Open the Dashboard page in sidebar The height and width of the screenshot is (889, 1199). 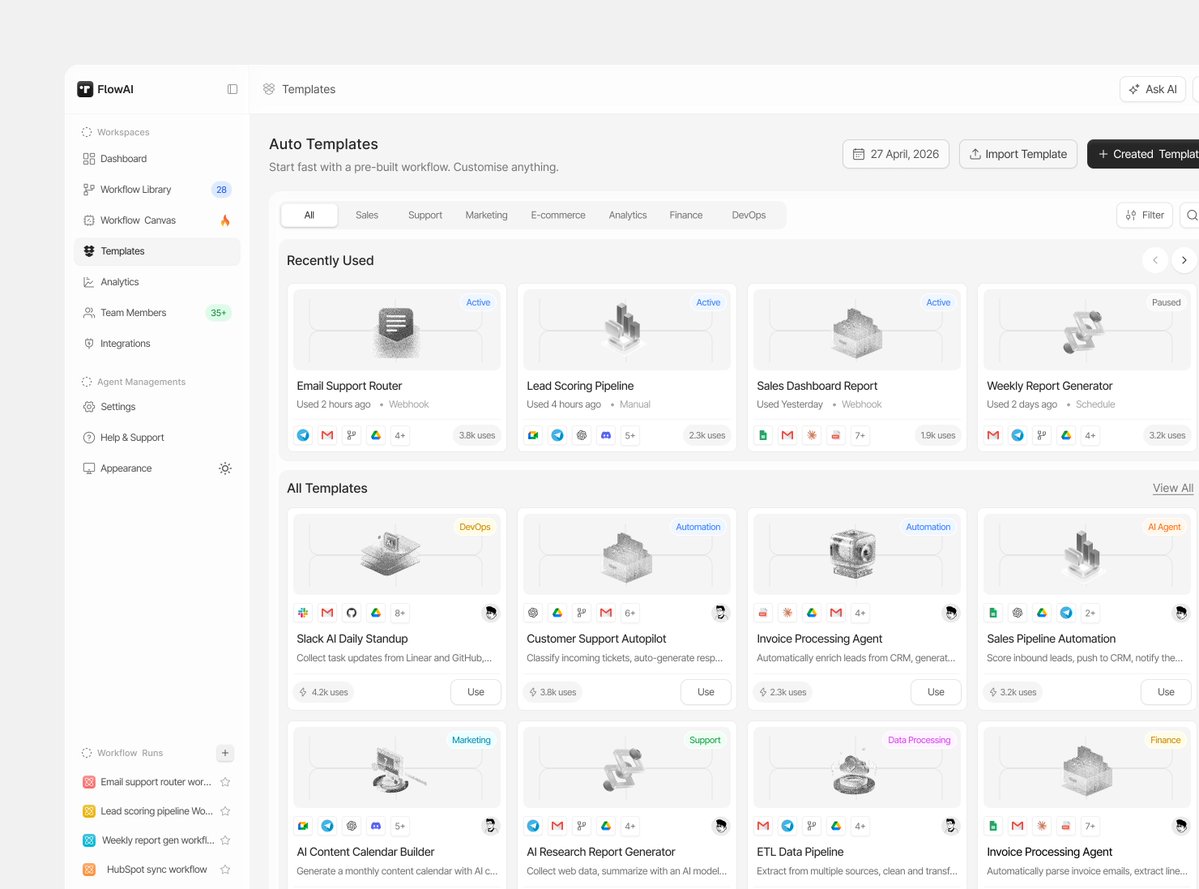tap(157, 159)
